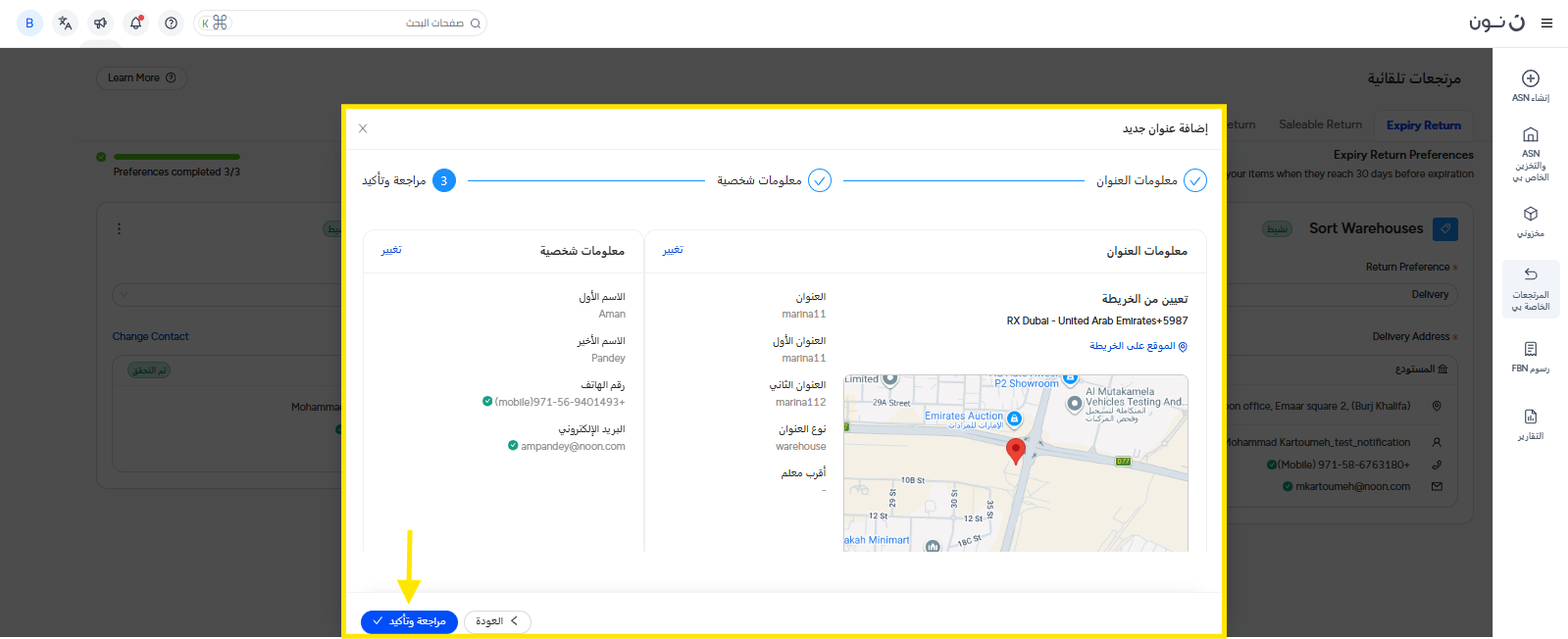Open the FBN fees sidebar icon
This screenshot has width=1568, height=639.
(x=1530, y=349)
